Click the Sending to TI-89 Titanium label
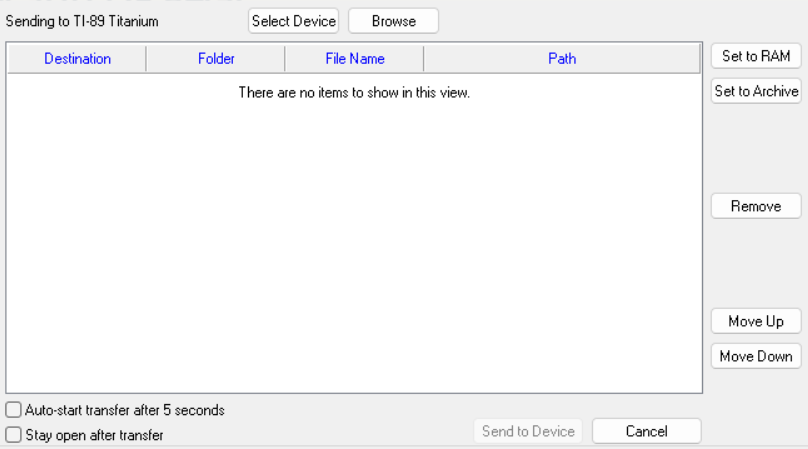The width and height of the screenshot is (808, 449). coord(82,21)
